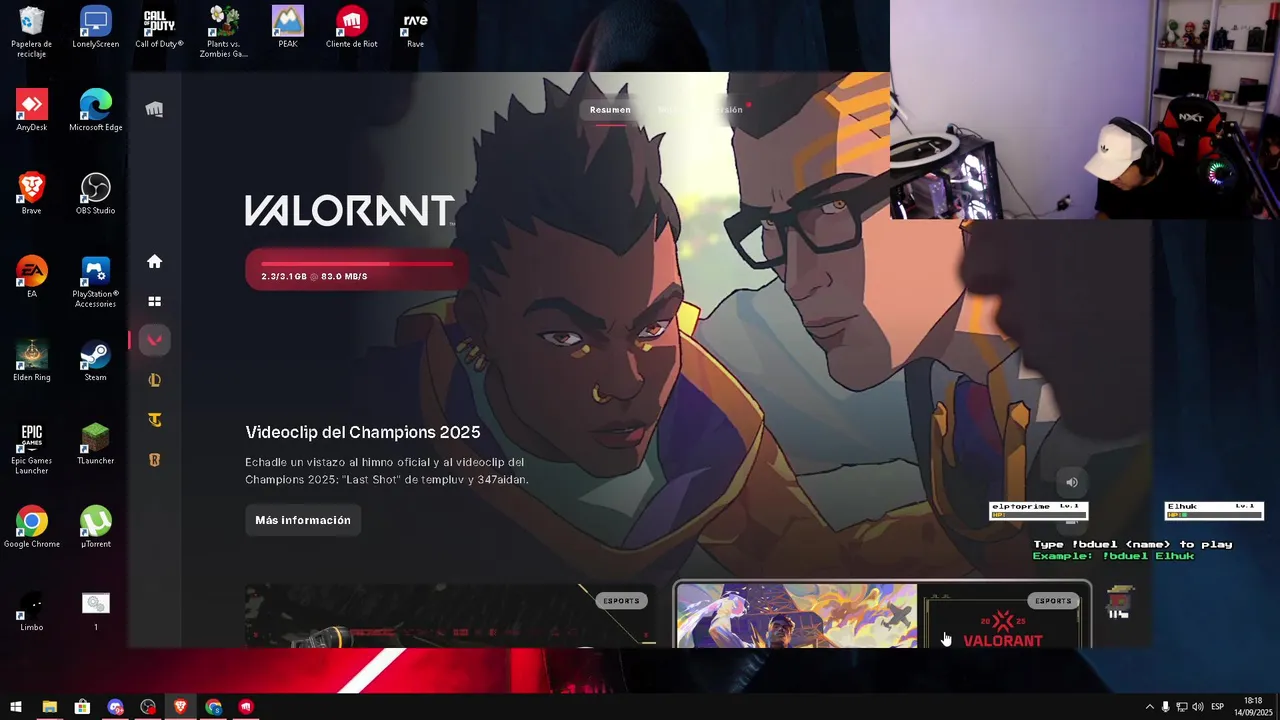This screenshot has width=1280, height=720.
Task: Select the PEAK desktop shortcut
Action: (x=287, y=28)
